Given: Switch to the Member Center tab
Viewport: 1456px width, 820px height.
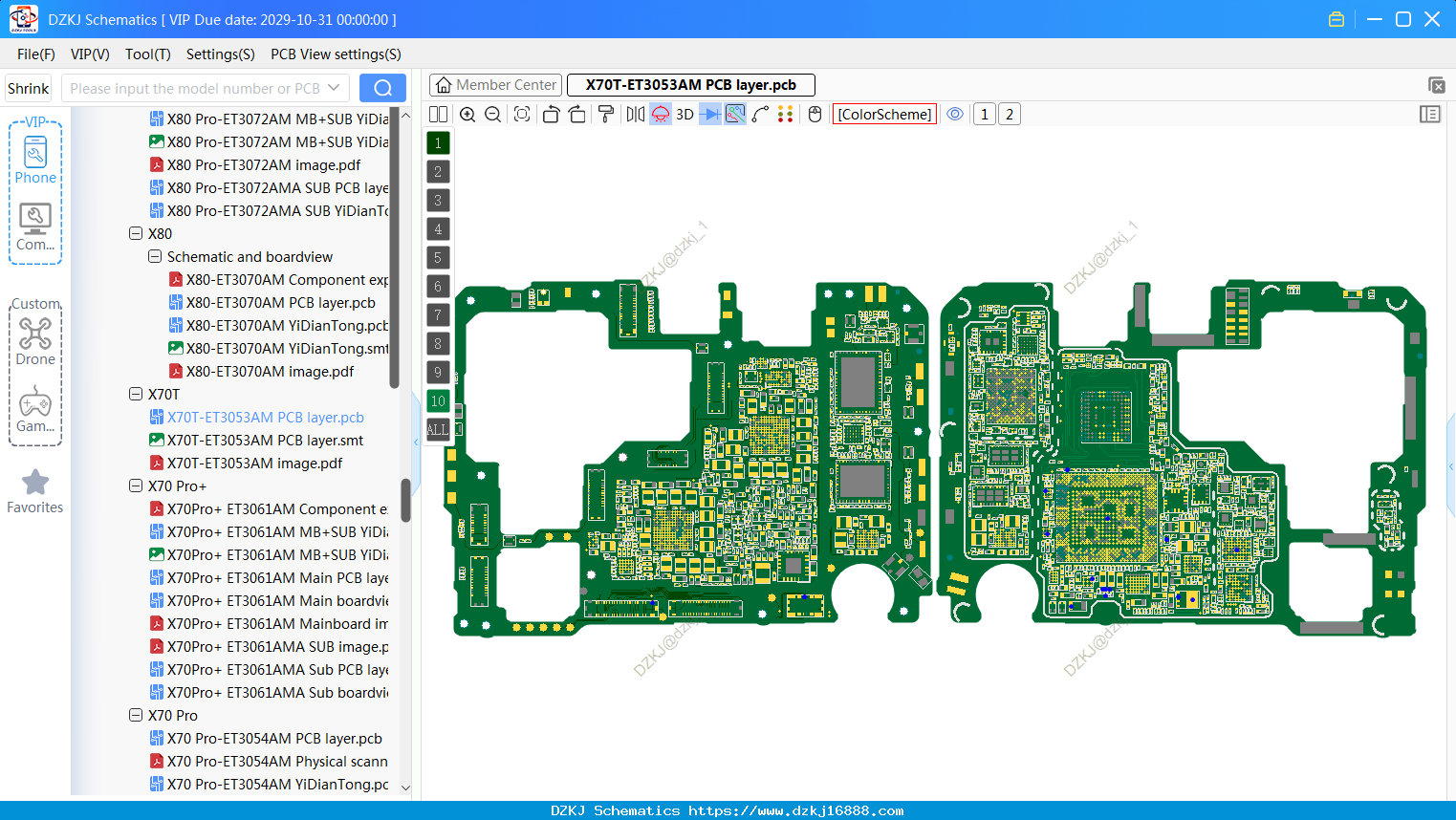Looking at the screenshot, I should pos(496,85).
